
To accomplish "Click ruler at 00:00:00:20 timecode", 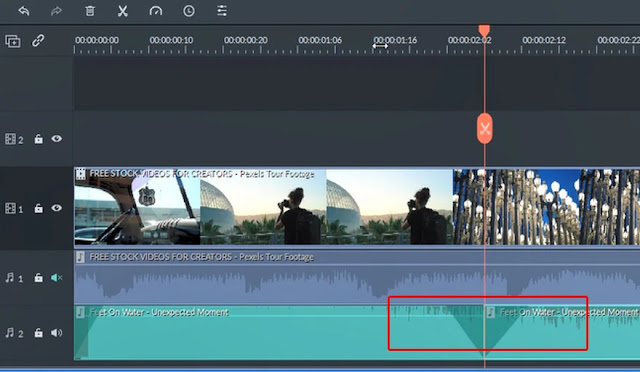I will point(246,40).
